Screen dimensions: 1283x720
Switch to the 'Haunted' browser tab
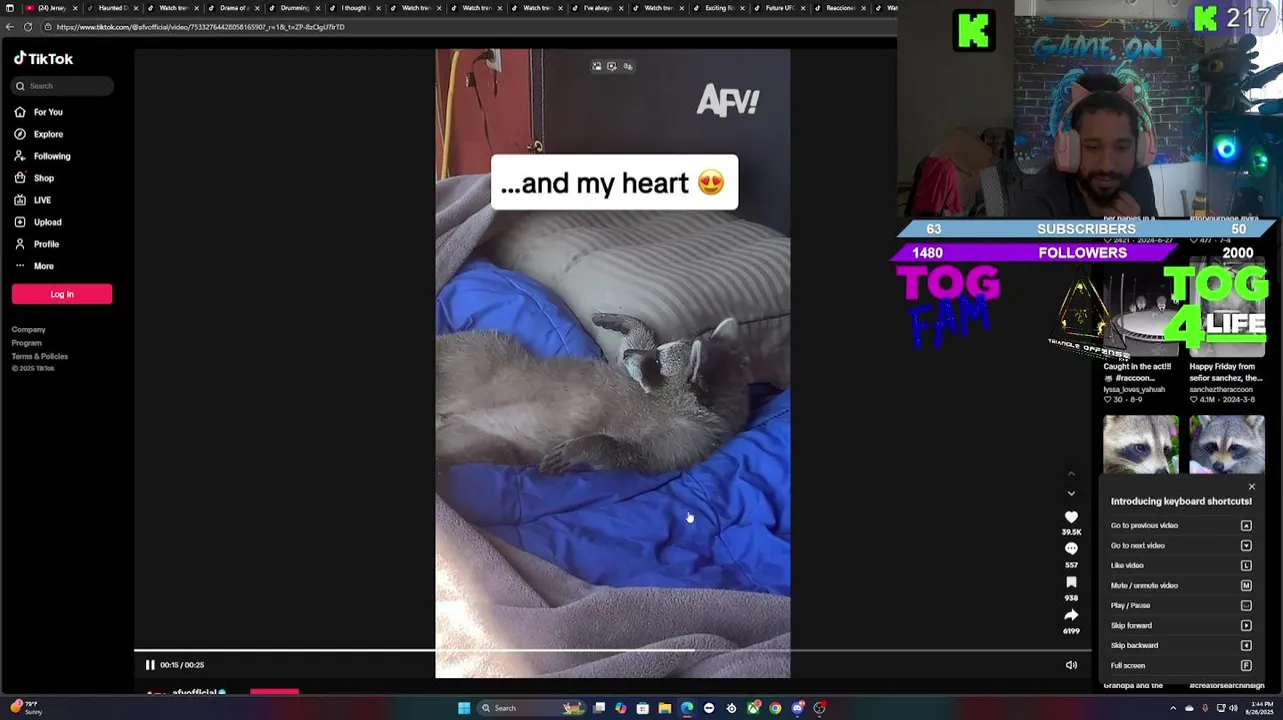112,8
